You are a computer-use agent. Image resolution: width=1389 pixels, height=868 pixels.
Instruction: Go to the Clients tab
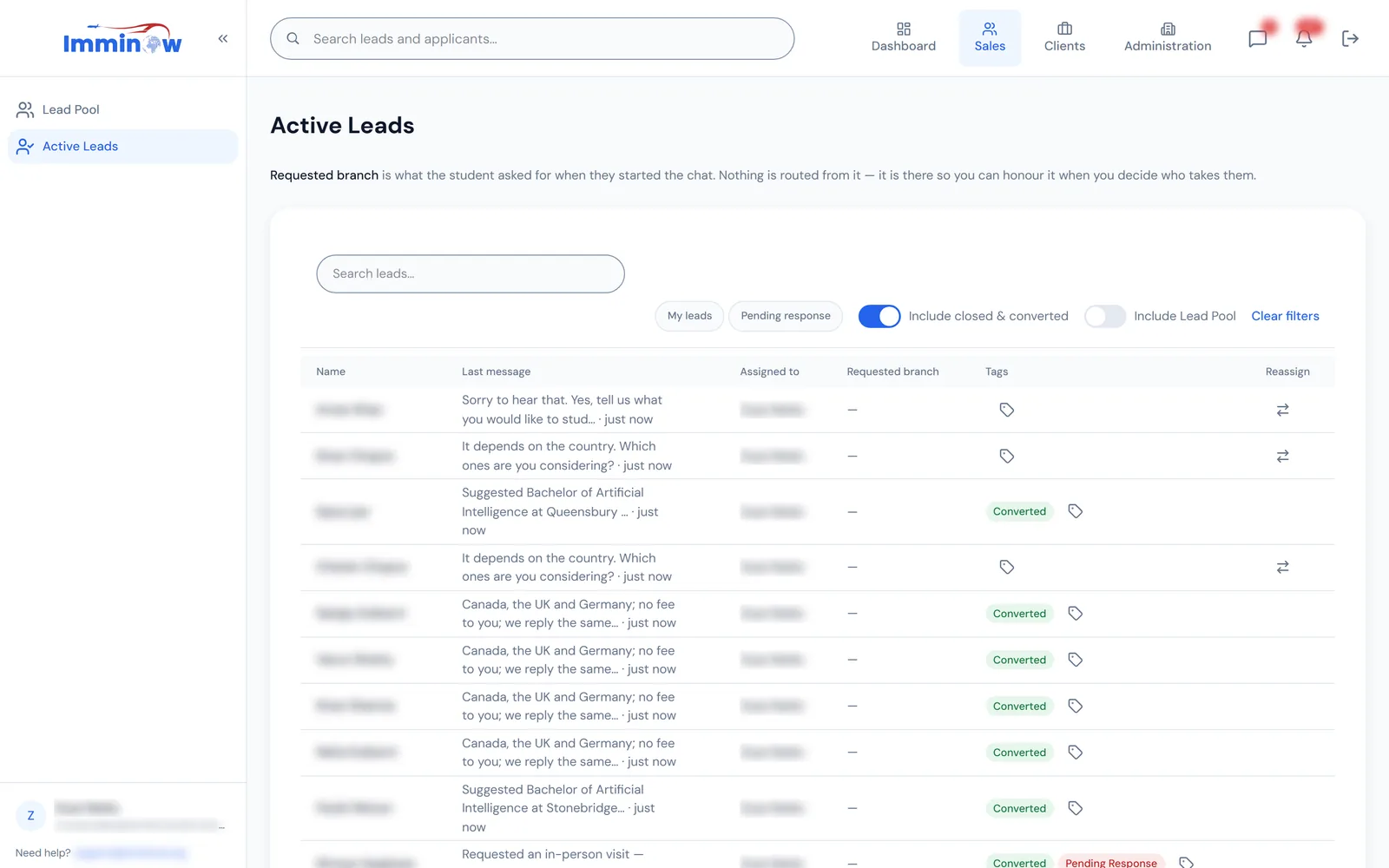1064,38
